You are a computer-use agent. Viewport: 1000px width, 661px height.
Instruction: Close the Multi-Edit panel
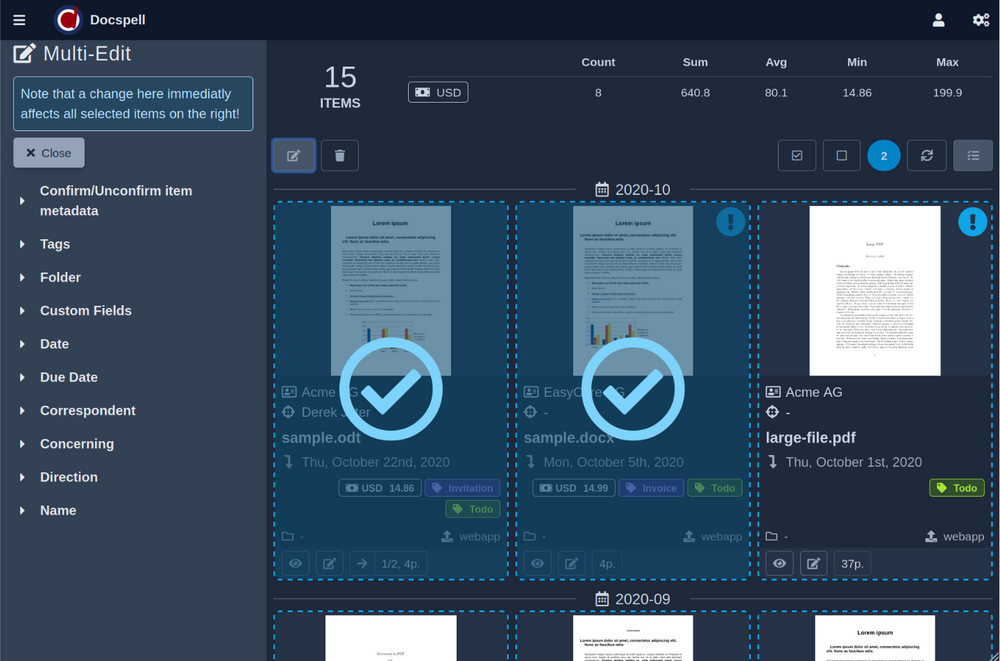coord(49,153)
